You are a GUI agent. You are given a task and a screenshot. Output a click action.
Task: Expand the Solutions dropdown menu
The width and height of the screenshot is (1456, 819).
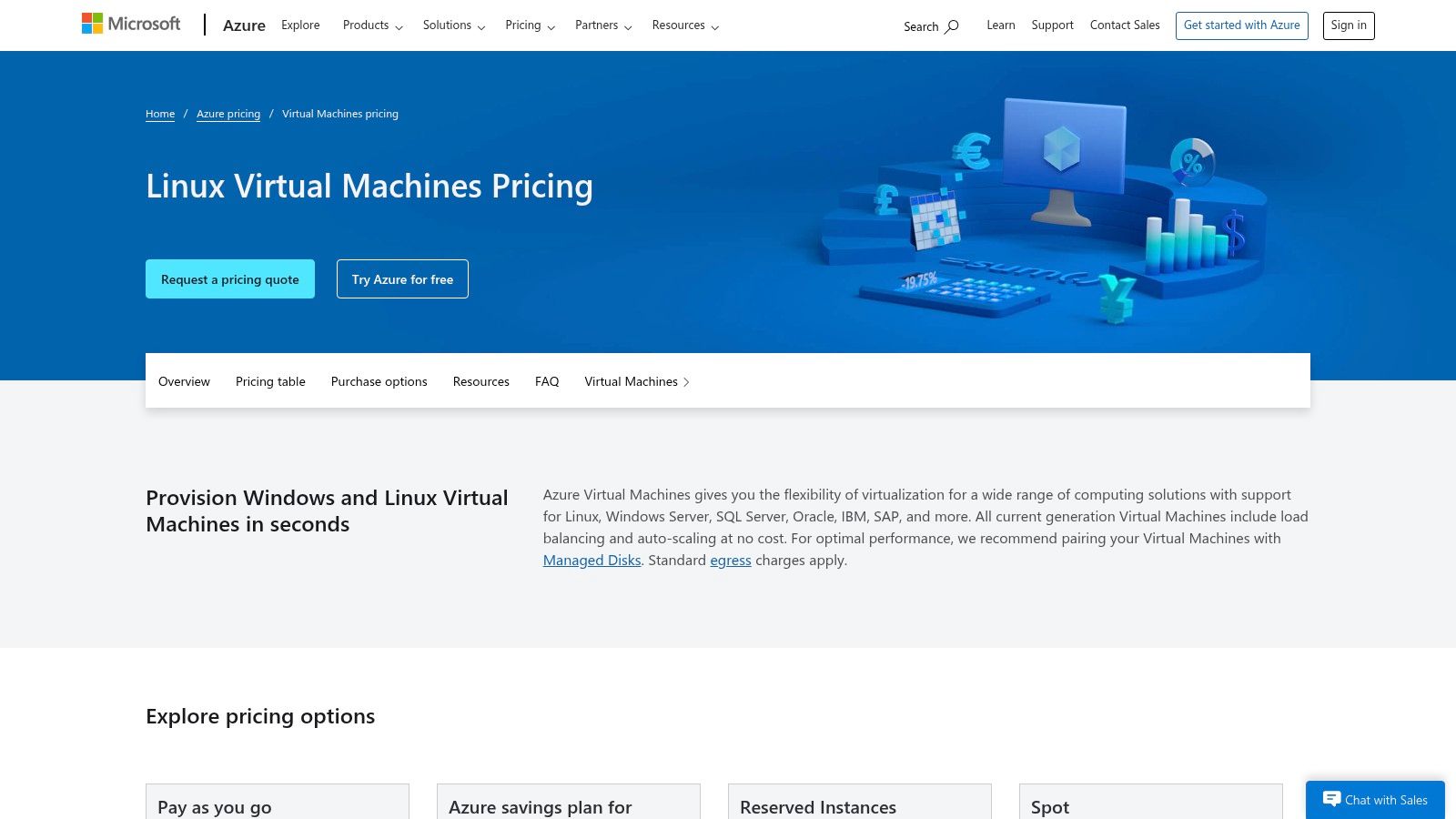point(453,25)
